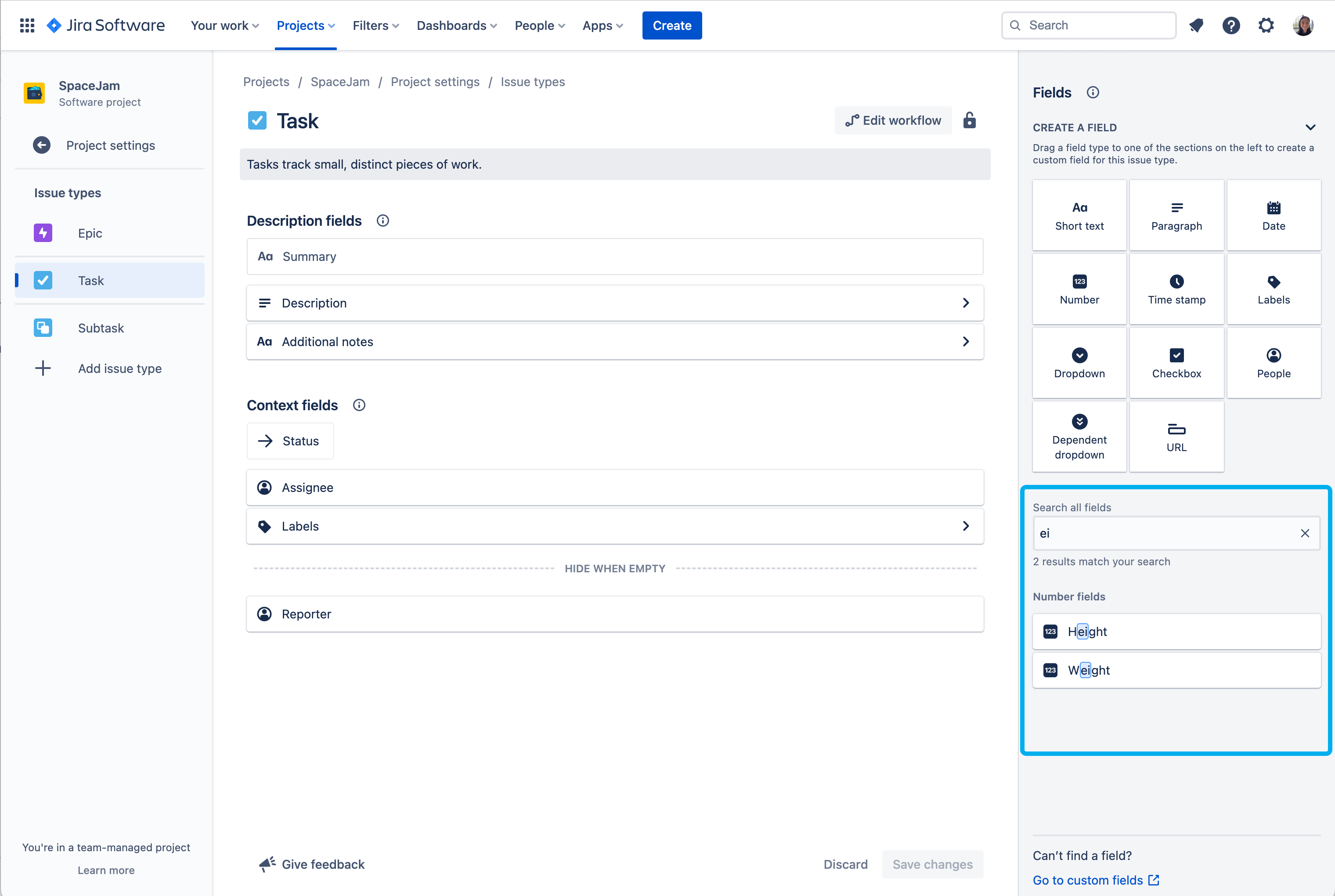Clear the Search all fields box
This screenshot has height=896, width=1335.
tap(1305, 533)
